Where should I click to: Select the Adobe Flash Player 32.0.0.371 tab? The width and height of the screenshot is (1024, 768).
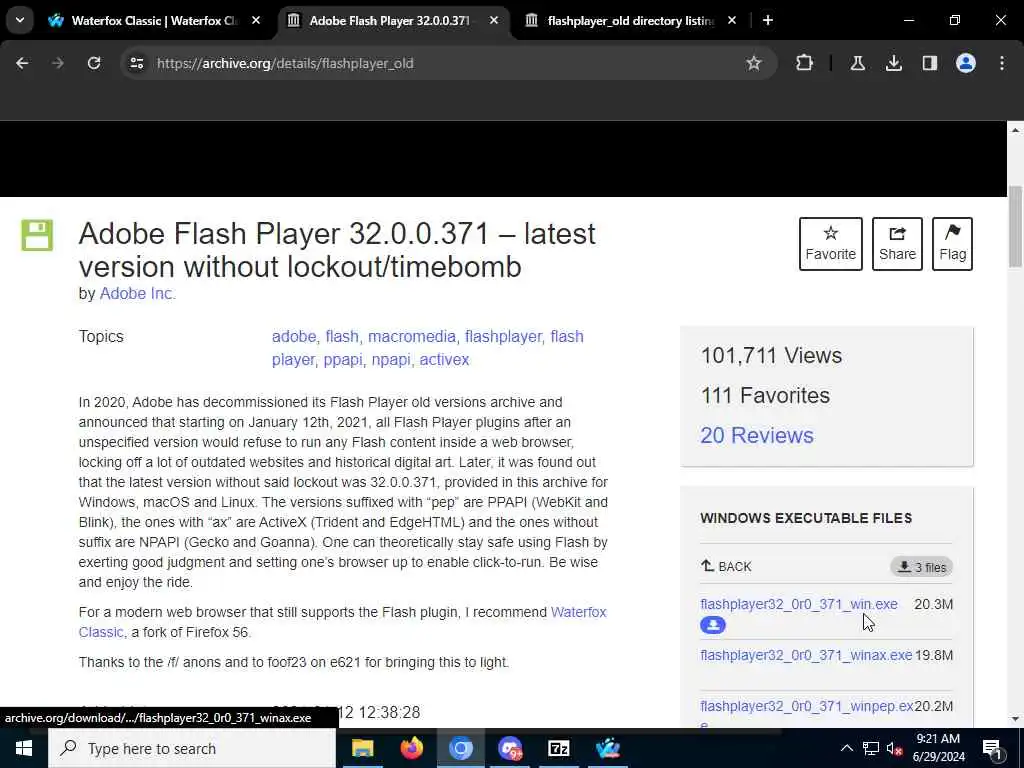coord(390,21)
